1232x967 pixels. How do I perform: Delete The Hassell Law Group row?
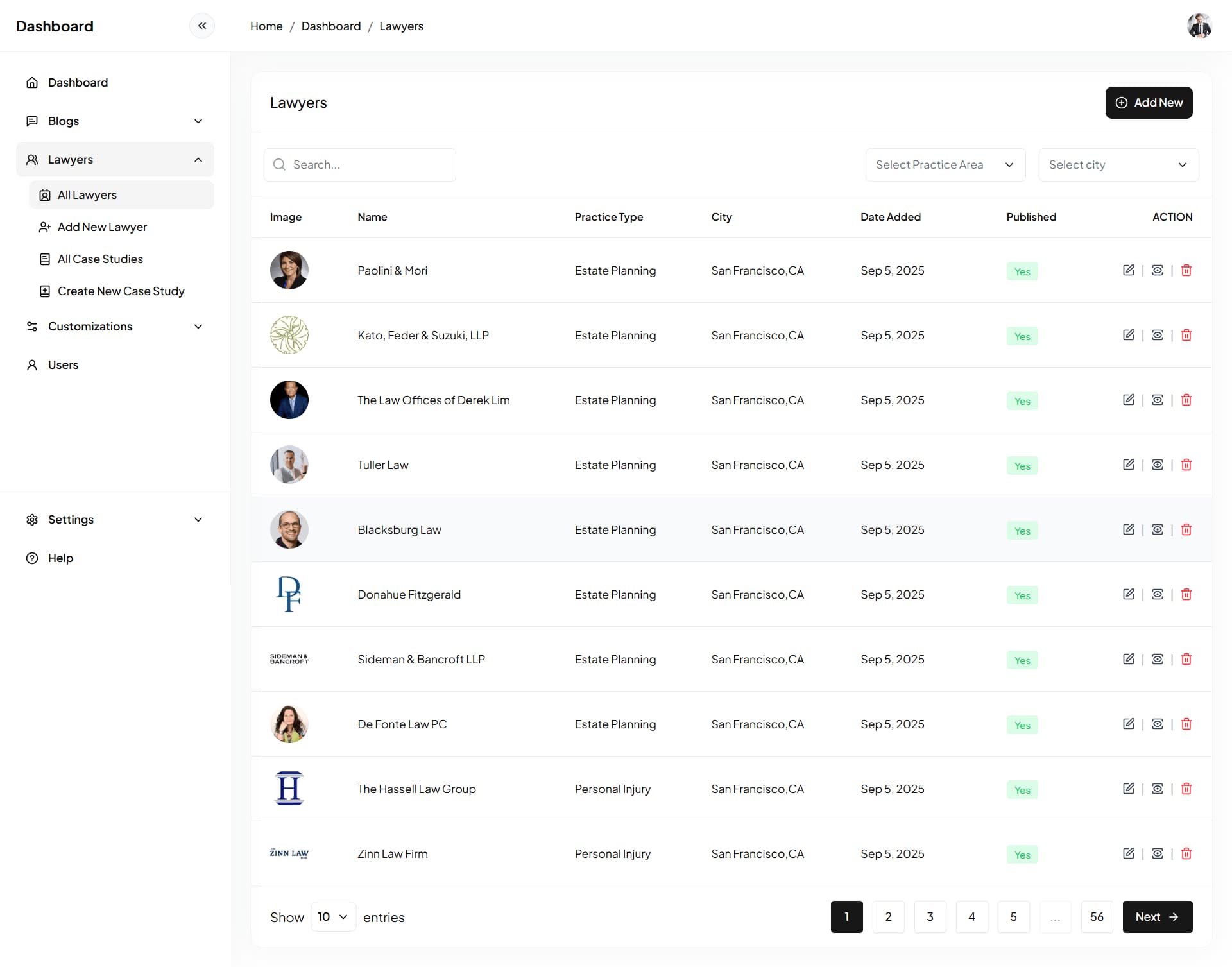pos(1186,789)
